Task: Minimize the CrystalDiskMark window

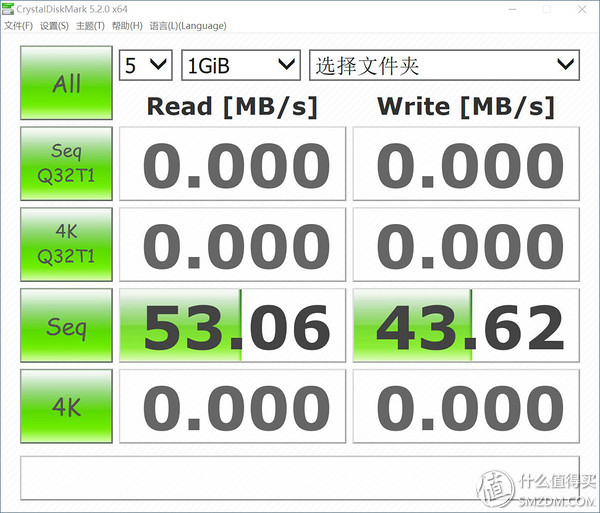Action: click(512, 9)
